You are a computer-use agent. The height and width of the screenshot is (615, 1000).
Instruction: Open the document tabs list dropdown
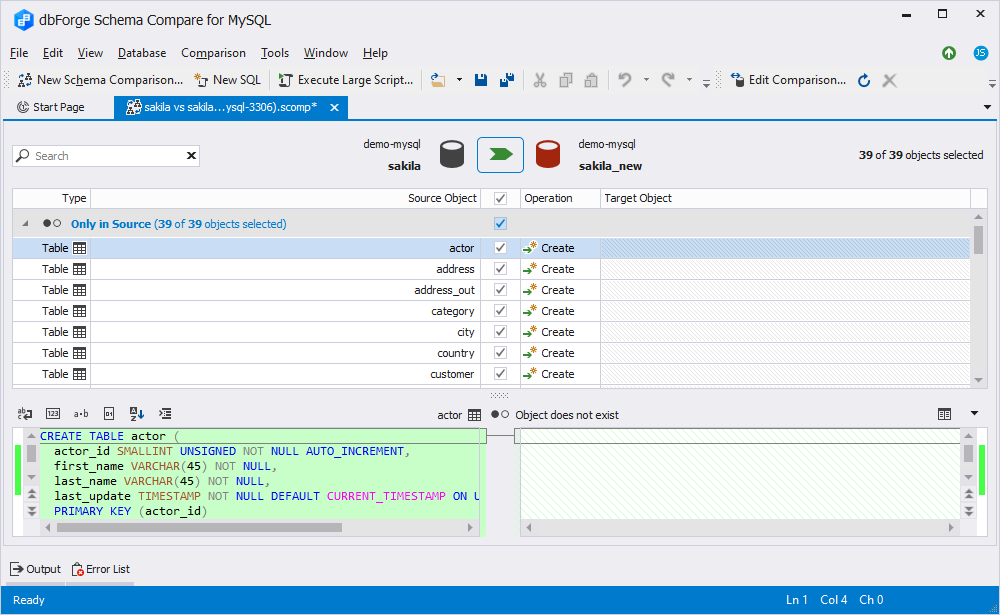pos(987,107)
